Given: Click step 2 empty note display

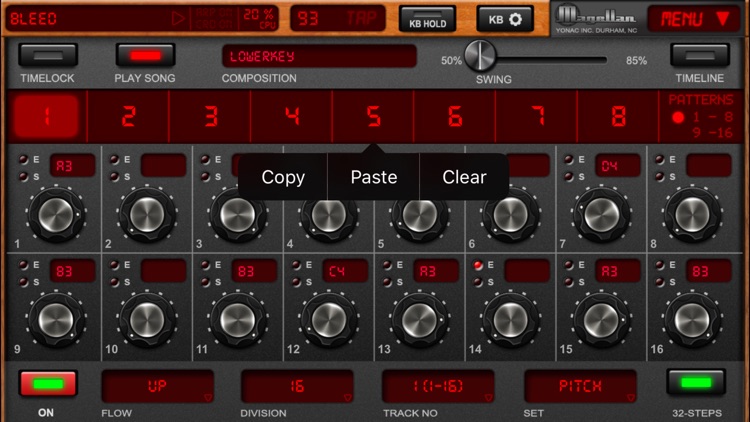Looking at the screenshot, I should [163, 166].
